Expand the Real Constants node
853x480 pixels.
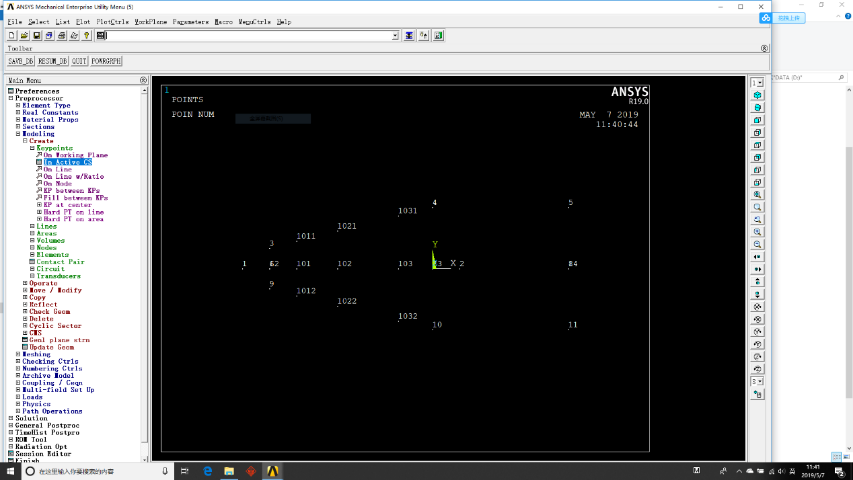tap(18, 113)
